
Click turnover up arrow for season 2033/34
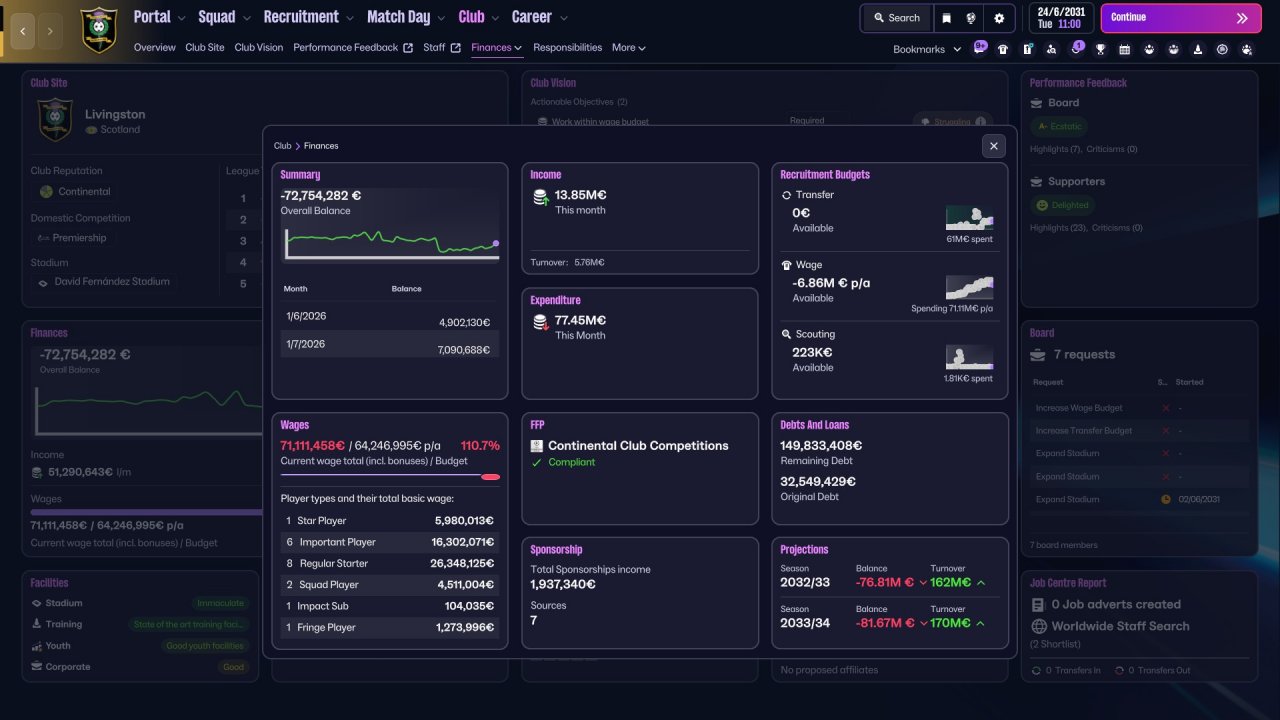[x=981, y=623]
